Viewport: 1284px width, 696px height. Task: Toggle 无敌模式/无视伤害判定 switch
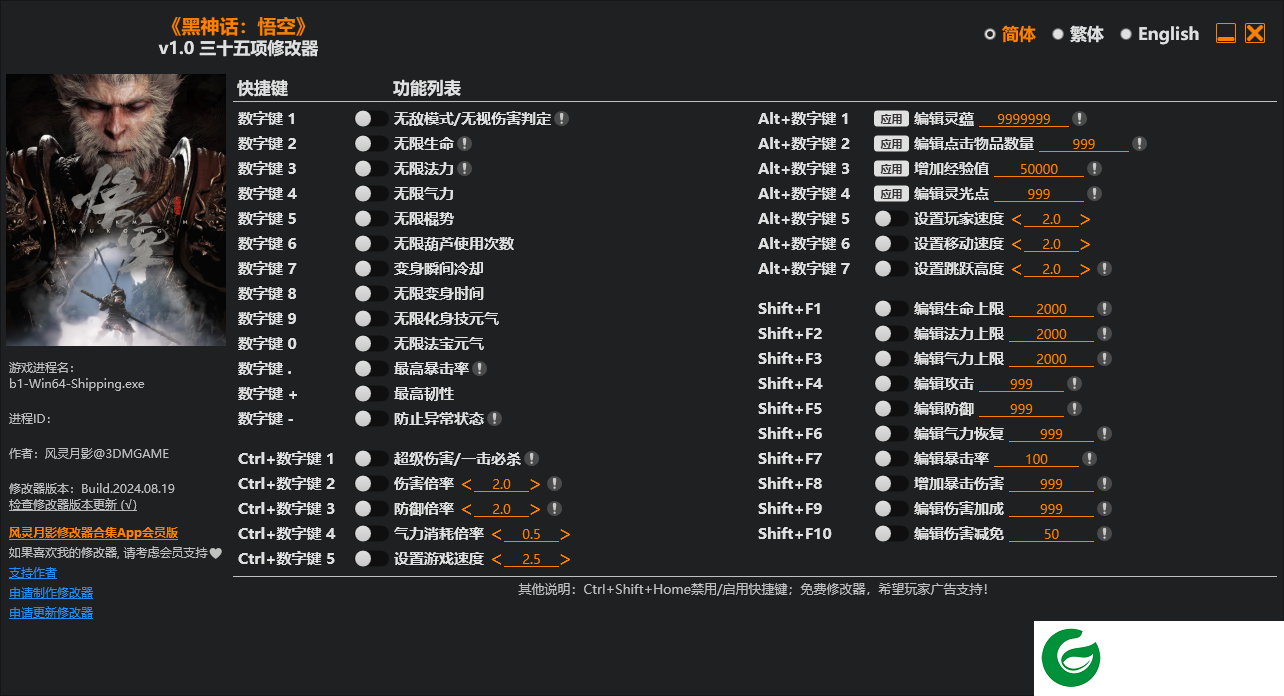(371, 119)
